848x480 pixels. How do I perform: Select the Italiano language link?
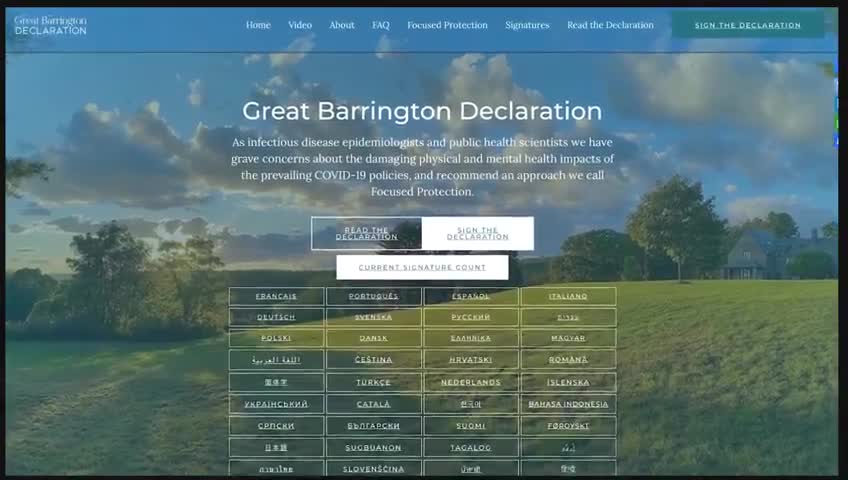[568, 296]
